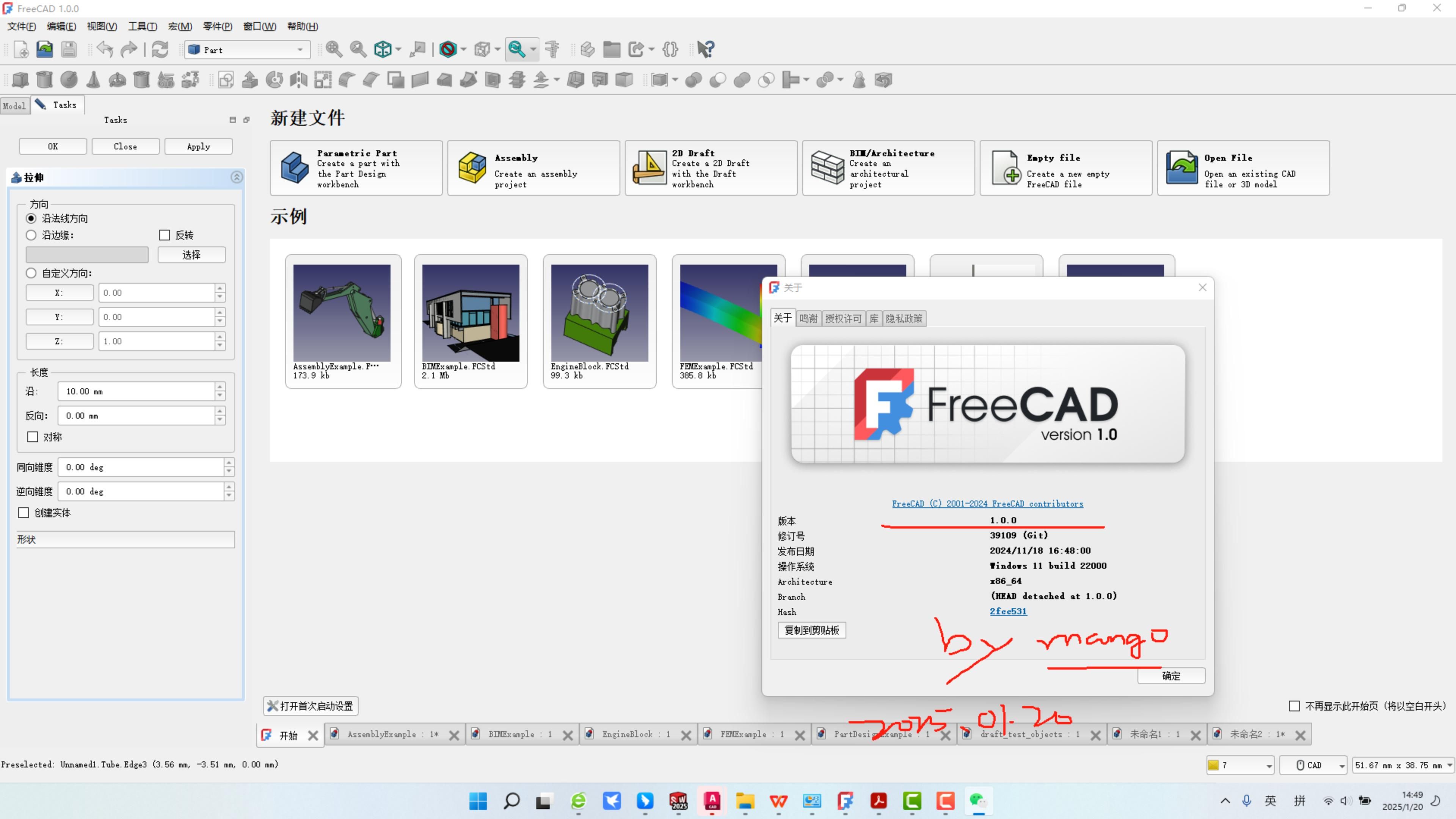Screen dimensions: 1456x819
Task: Select the 沿边缘 radio button
Action: tap(31, 235)
